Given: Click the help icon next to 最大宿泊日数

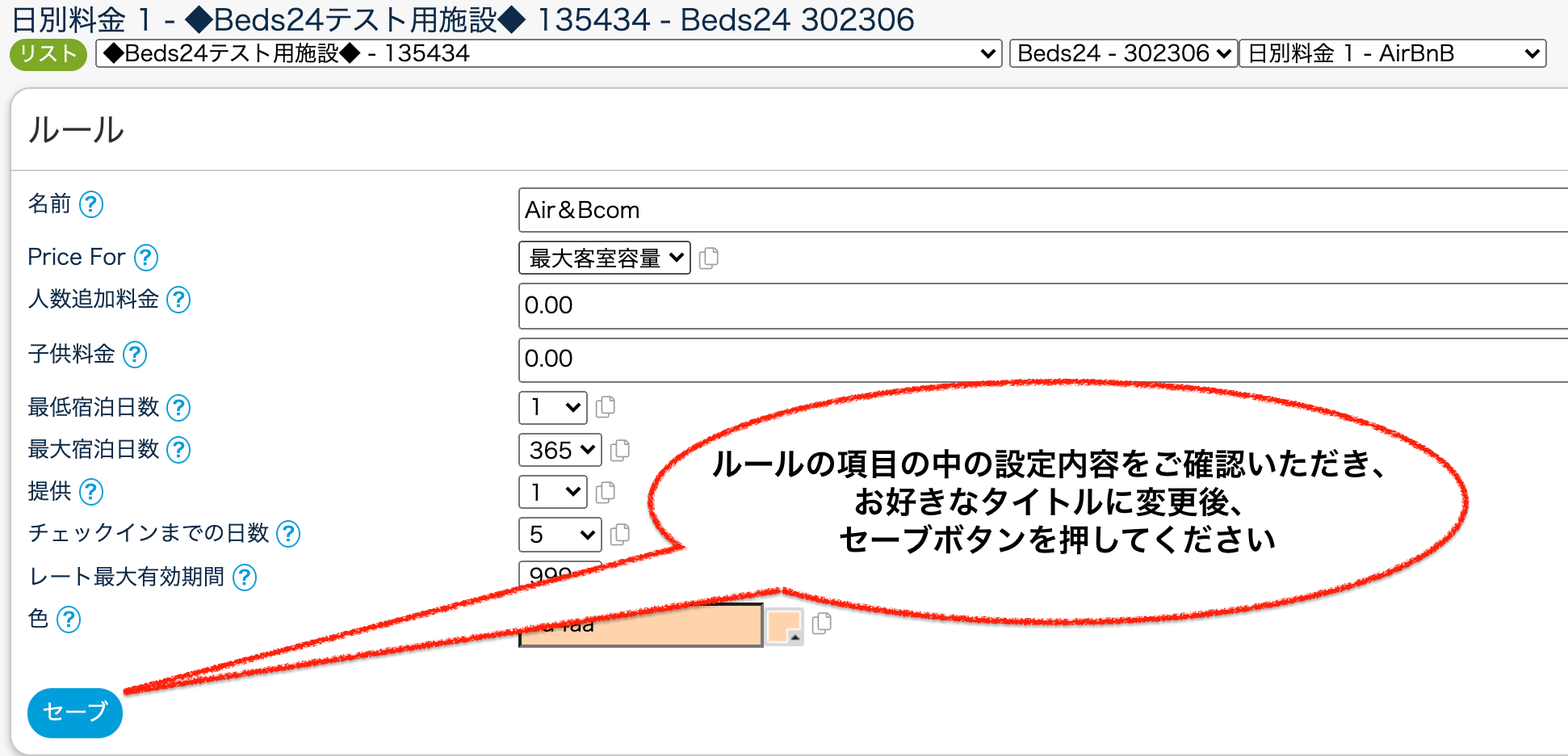Looking at the screenshot, I should [x=178, y=450].
